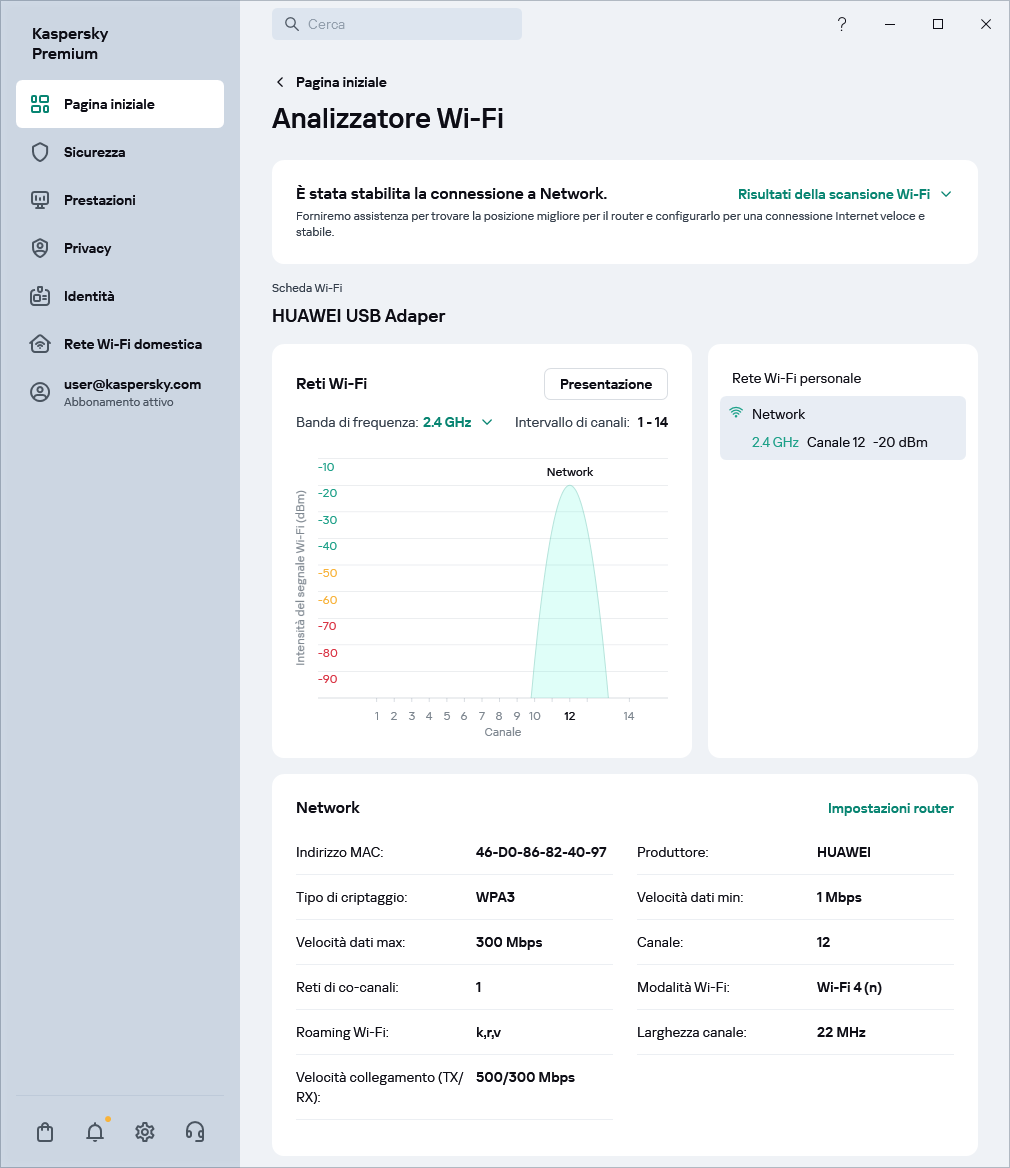
Task: Open the notifications bell icon
Action: 95,1132
